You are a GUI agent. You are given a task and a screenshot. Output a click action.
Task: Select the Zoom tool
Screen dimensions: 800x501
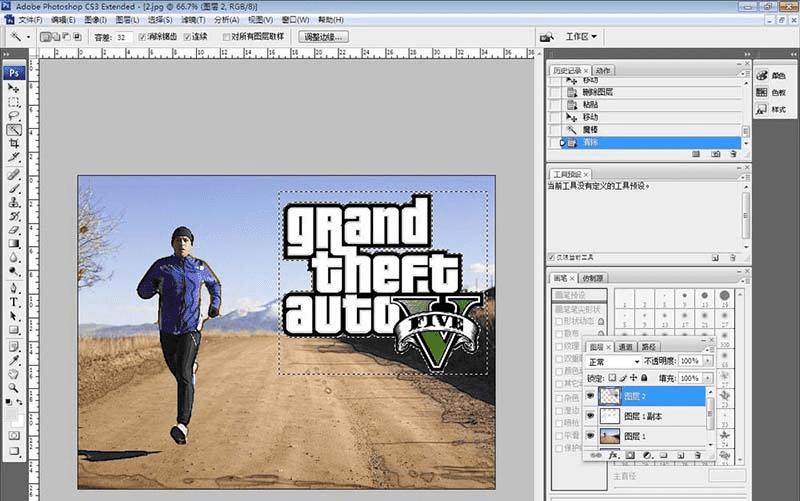tap(14, 388)
